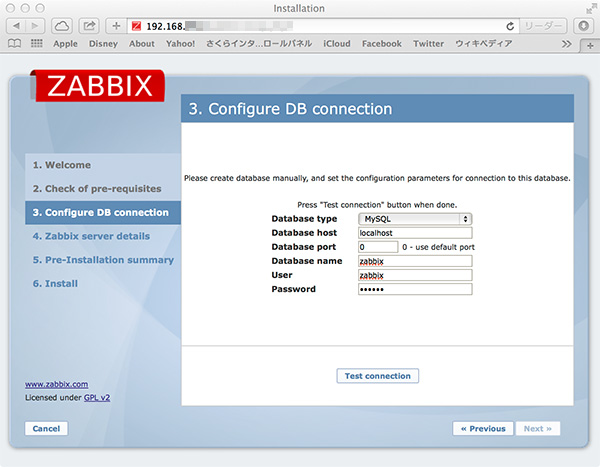Viewport: 600px width, 467px height.
Task: Click the Password input field
Action: pyautogui.click(x=414, y=289)
